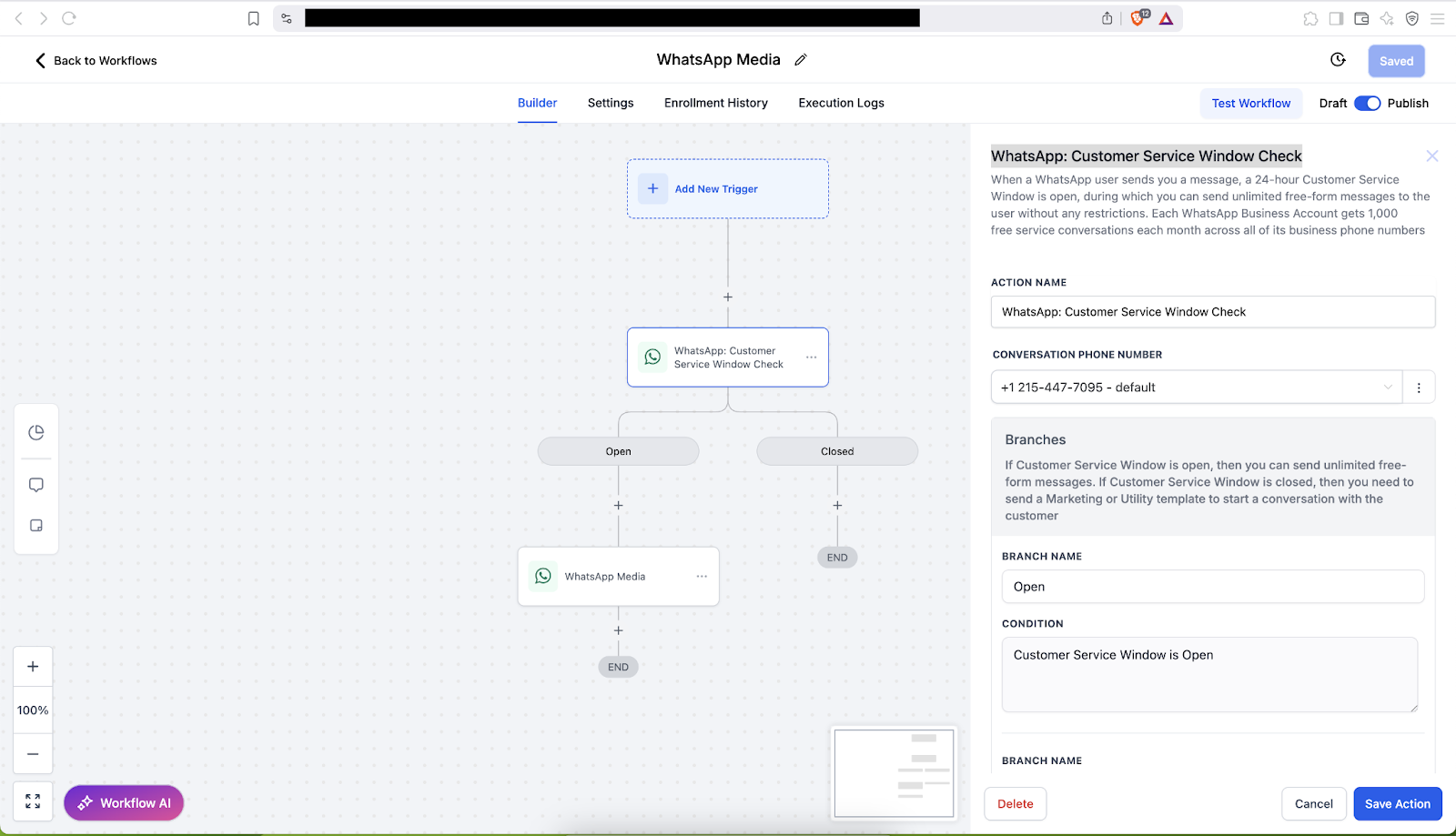Toggle the browser sidebar panel icon

pos(1336,18)
